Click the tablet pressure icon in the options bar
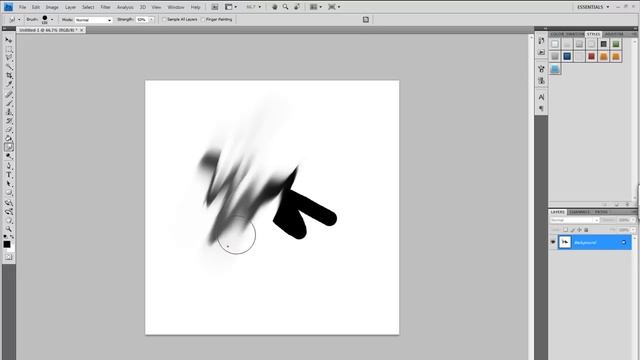Image resolution: width=640 pixels, height=360 pixels. (x=366, y=20)
